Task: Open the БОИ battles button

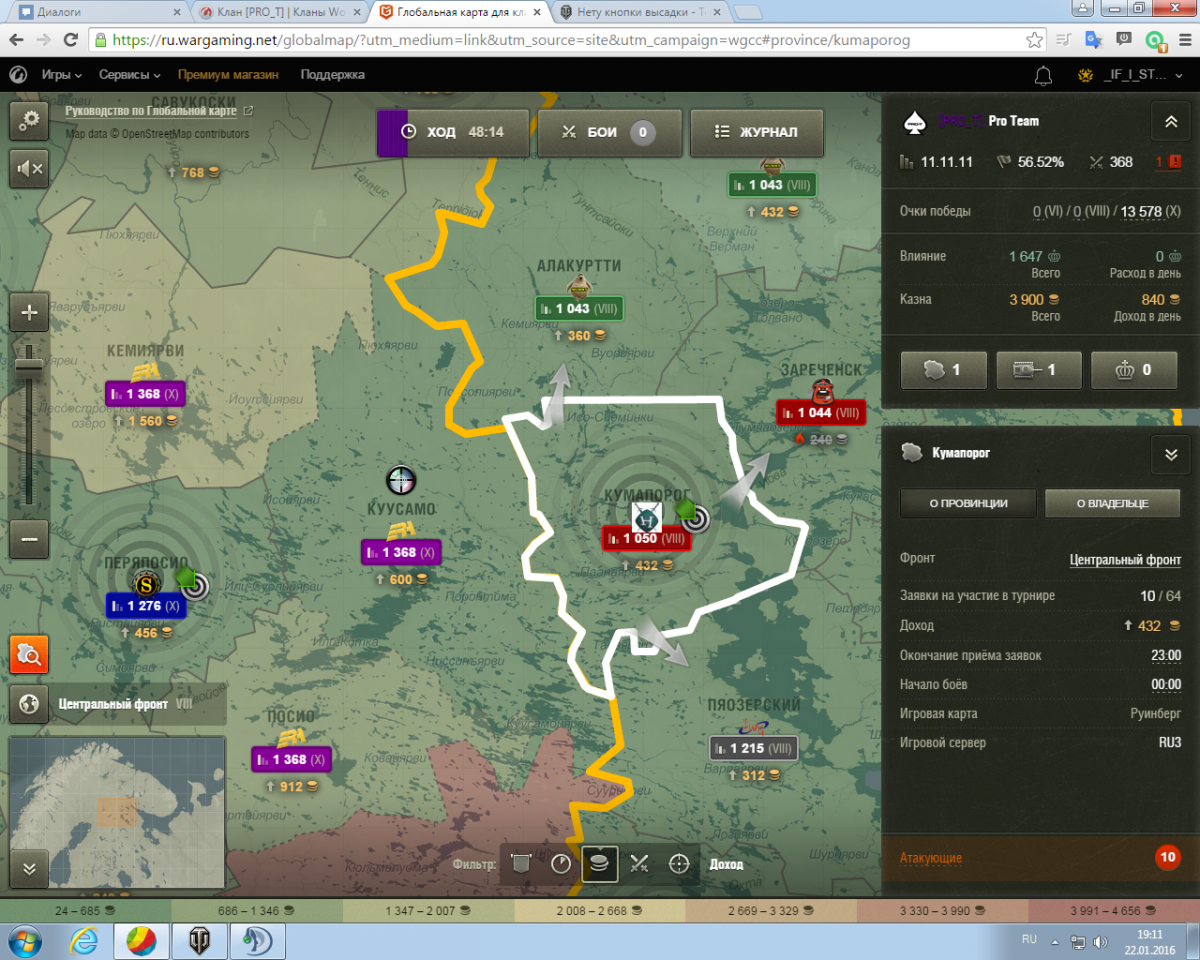Action: [x=609, y=132]
